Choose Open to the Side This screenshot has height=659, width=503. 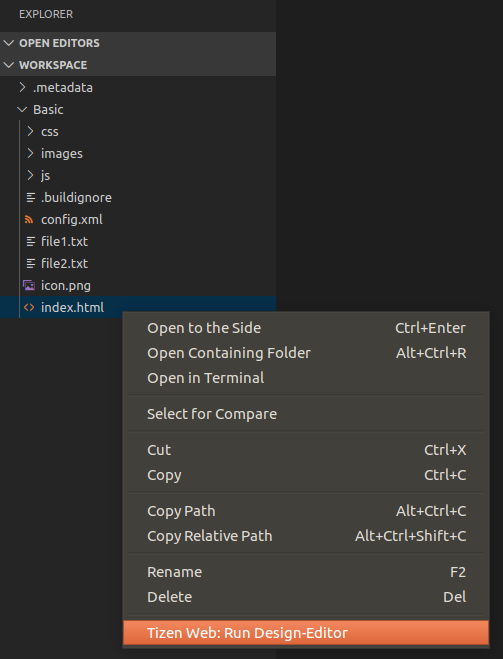[x=306, y=328]
